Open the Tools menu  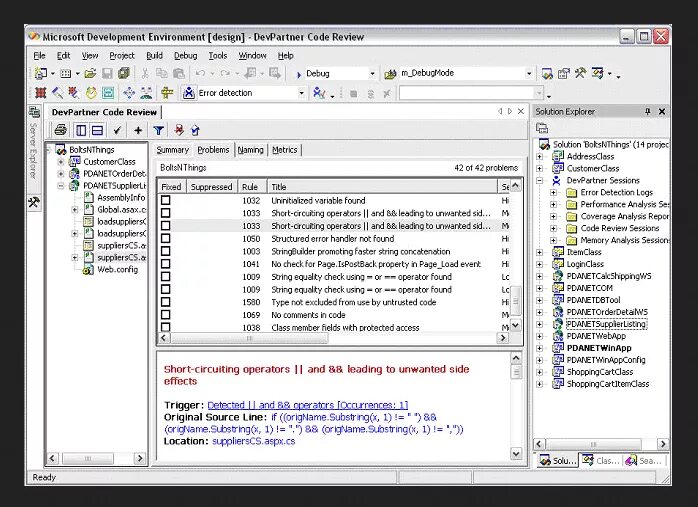(x=218, y=56)
